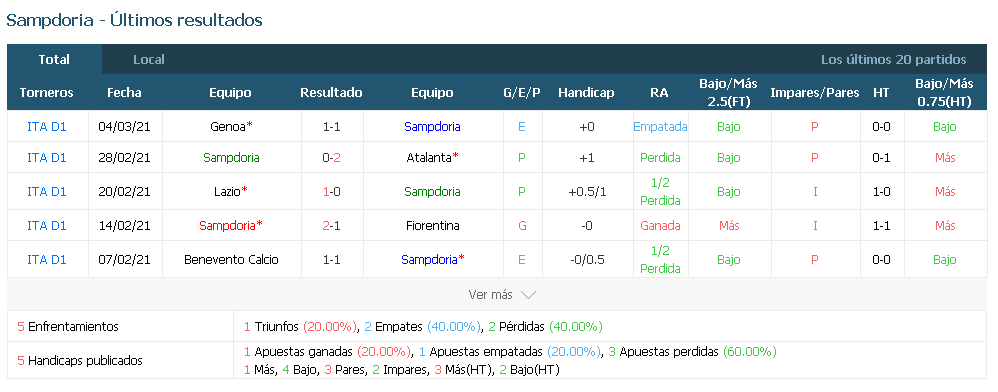Image resolution: width=998 pixels, height=392 pixels.
Task: Click the Bajo/Más 2.5(FT) column header
Action: pos(729,93)
